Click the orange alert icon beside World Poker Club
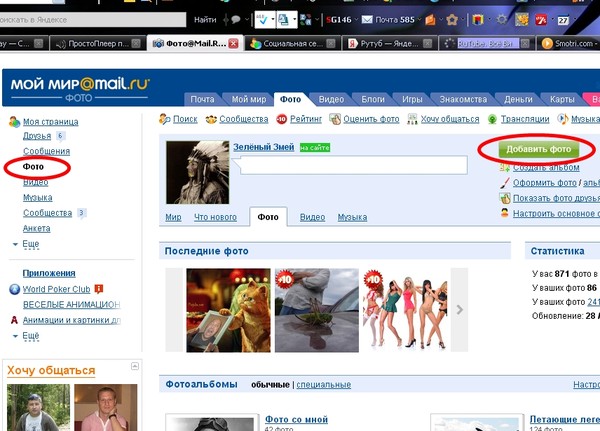The height and width of the screenshot is (431, 600). [x=99, y=289]
